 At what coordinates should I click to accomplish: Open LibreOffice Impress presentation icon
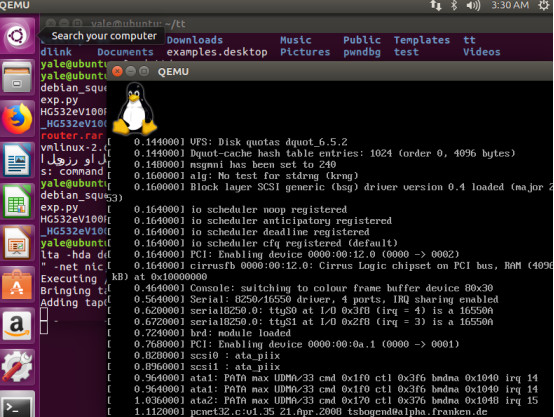coord(17,243)
